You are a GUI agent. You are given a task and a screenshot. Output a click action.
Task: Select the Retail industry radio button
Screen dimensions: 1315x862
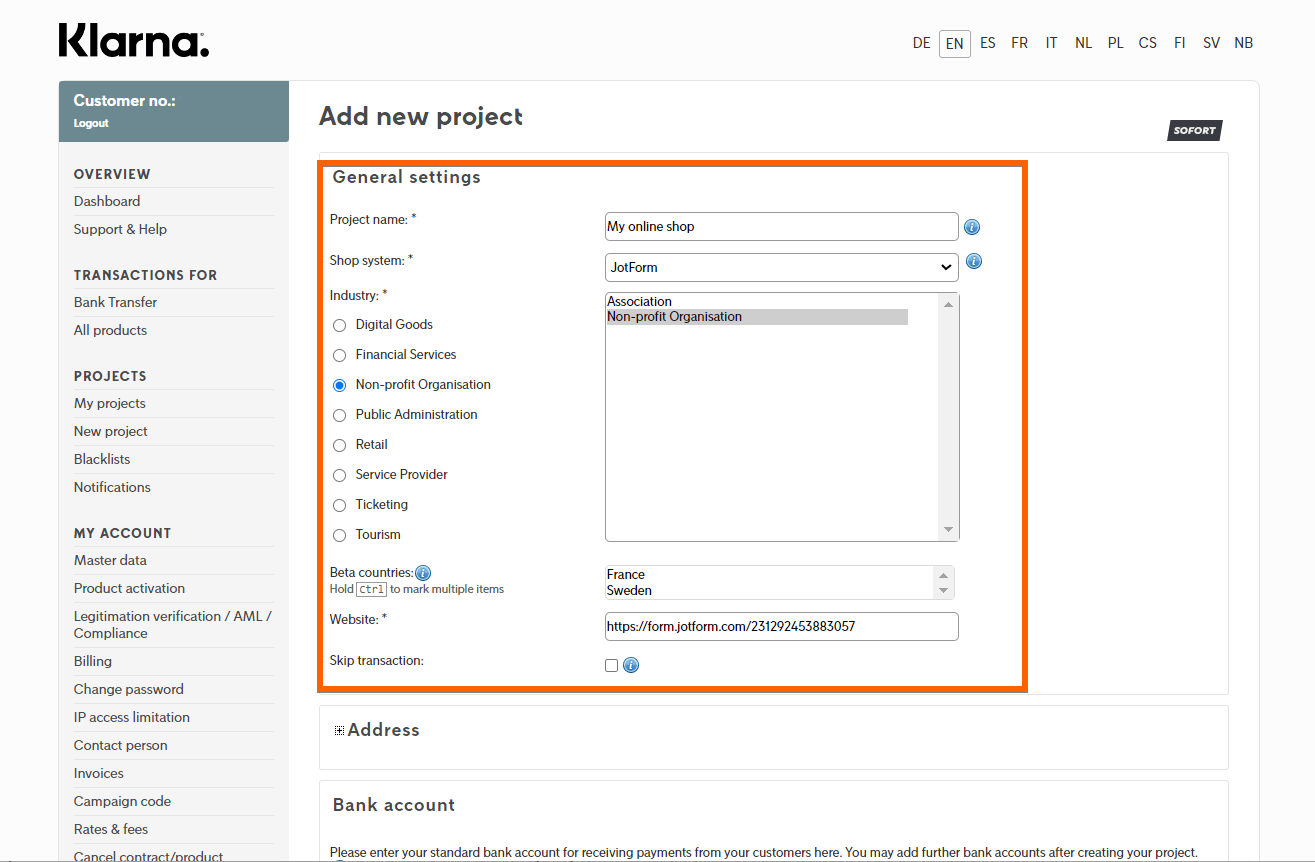339,445
